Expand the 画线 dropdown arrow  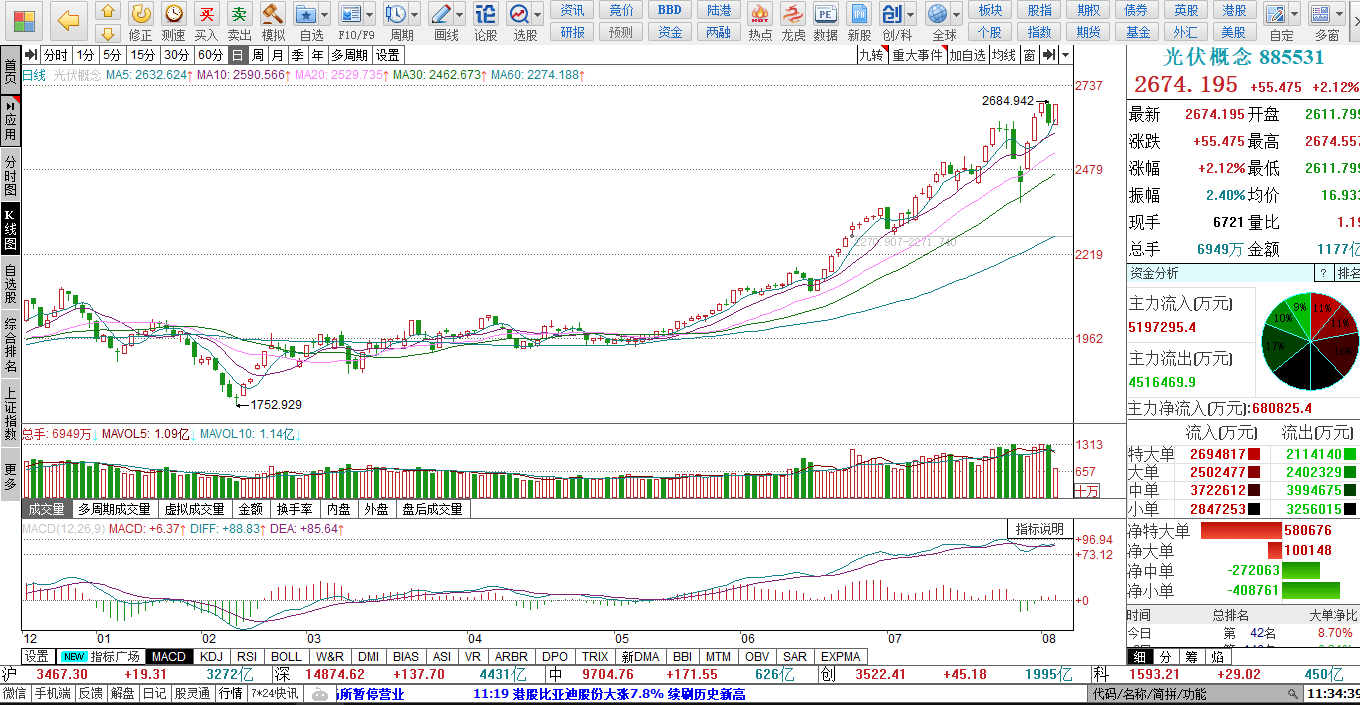pyautogui.click(x=460, y=15)
